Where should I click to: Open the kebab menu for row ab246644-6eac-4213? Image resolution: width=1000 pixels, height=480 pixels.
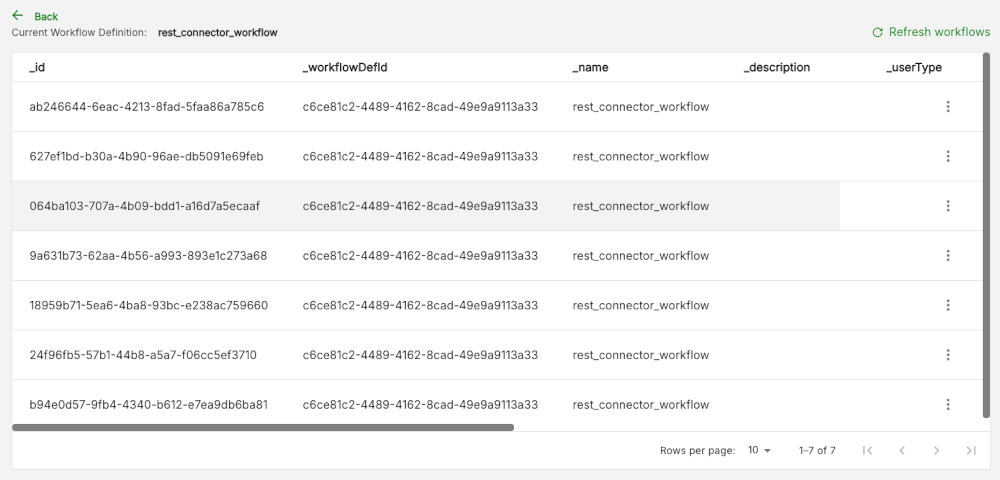tap(948, 106)
